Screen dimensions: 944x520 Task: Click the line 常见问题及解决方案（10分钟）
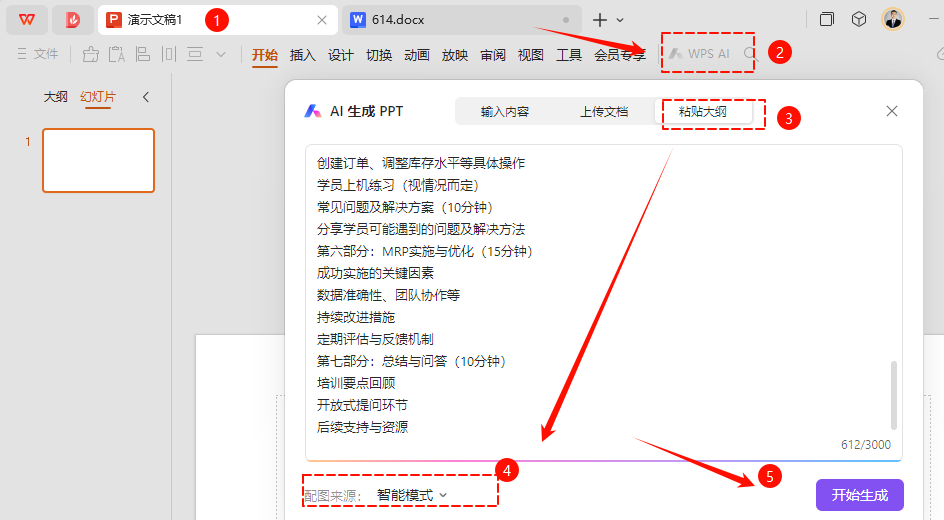[405, 208]
